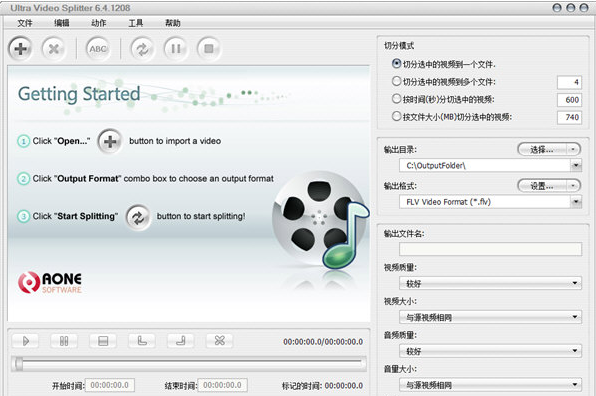Click the mark end point icon
The image size is (596, 396).
[181, 341]
